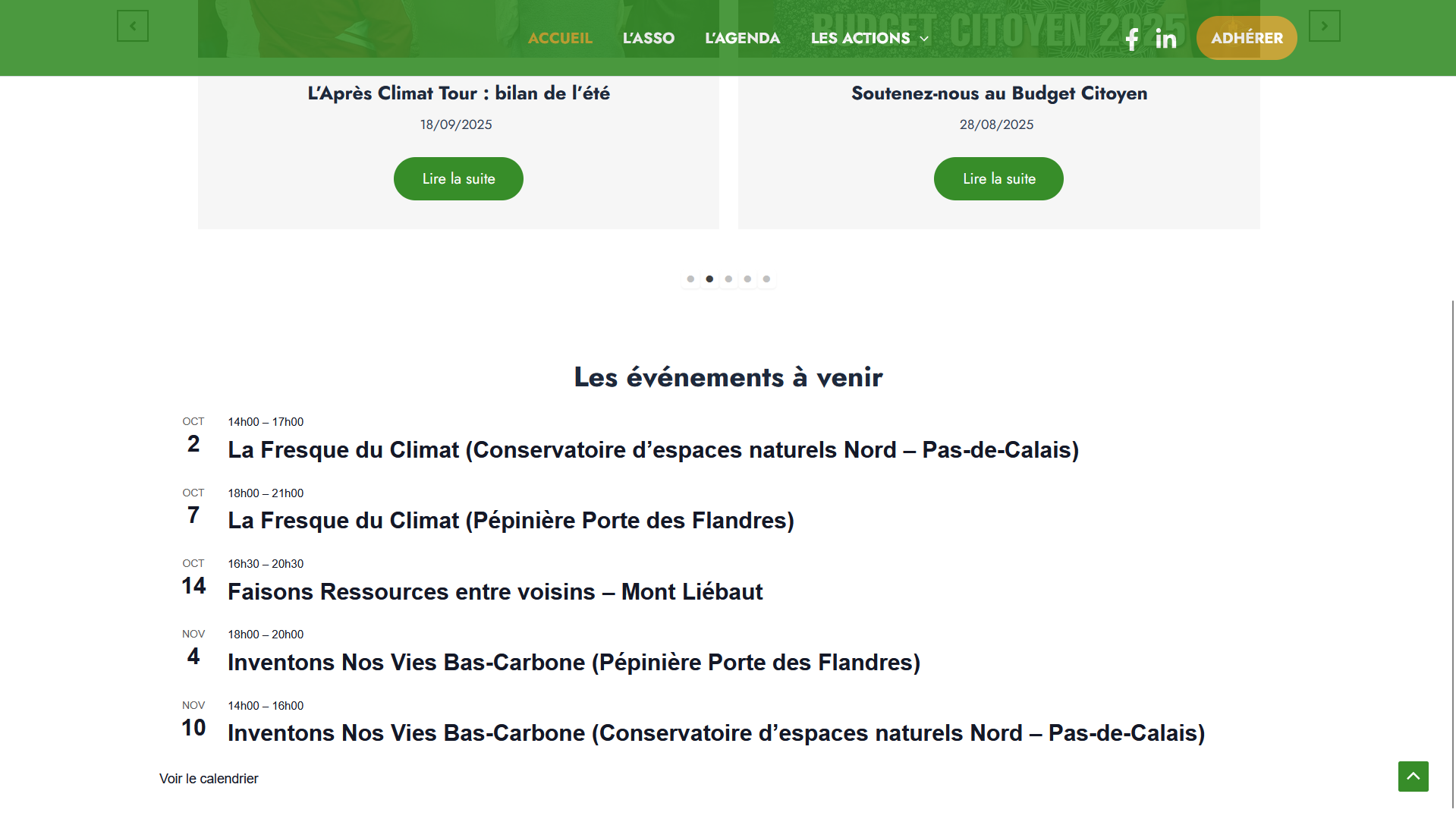Image resolution: width=1456 pixels, height=819 pixels.
Task: Click Lire la suite for Budget Citoyen
Action: 998,179
